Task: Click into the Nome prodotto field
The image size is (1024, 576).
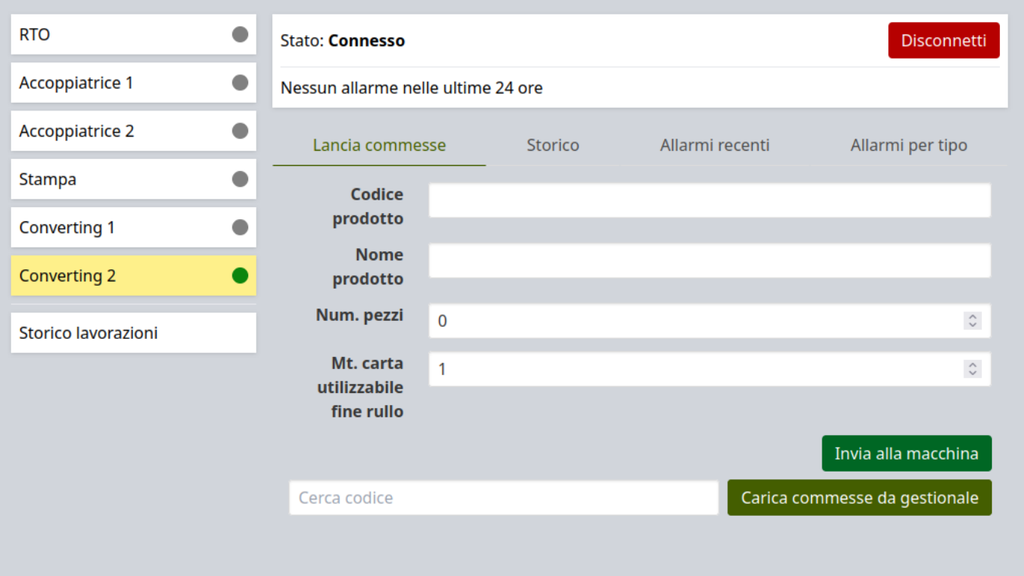Action: coord(709,261)
